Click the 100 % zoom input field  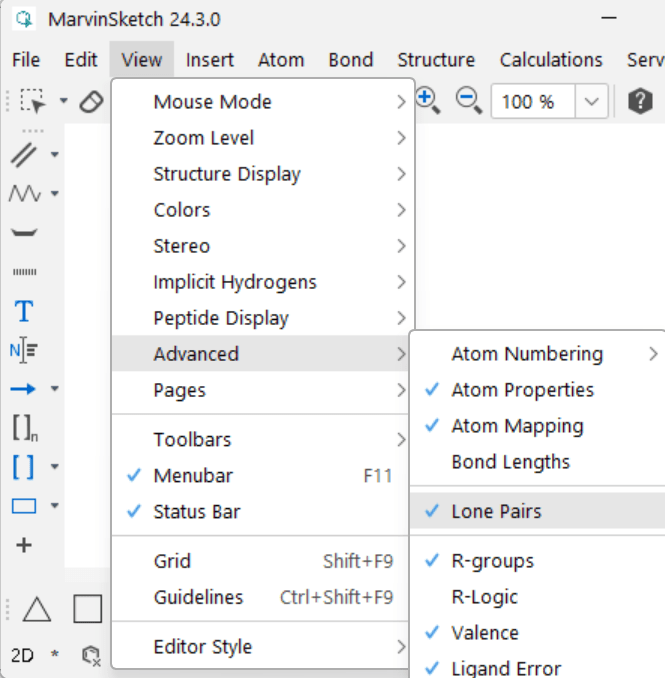click(x=533, y=102)
